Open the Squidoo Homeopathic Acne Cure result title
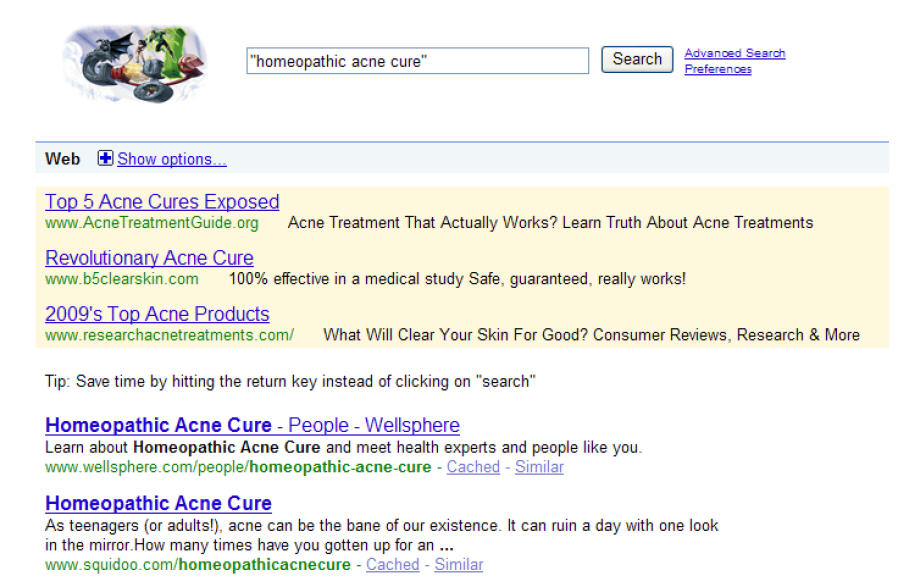Viewport: 905px width, 581px height. click(x=158, y=503)
